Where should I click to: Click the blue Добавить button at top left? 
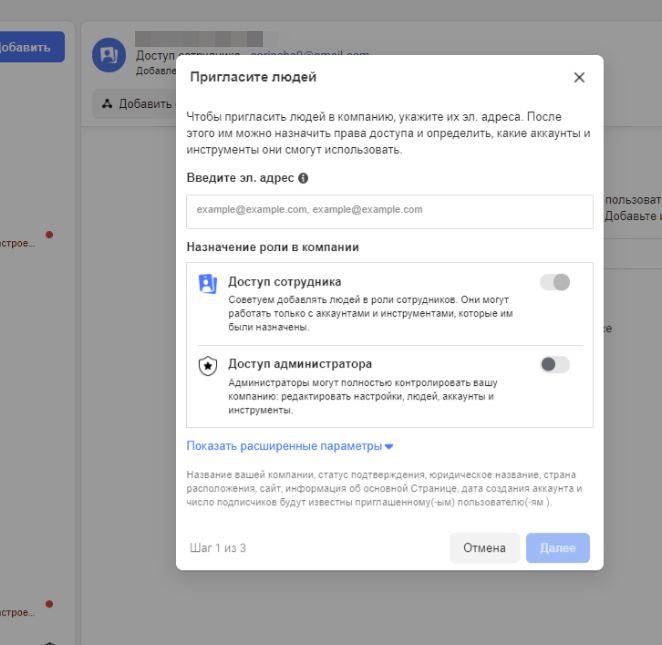coord(30,47)
